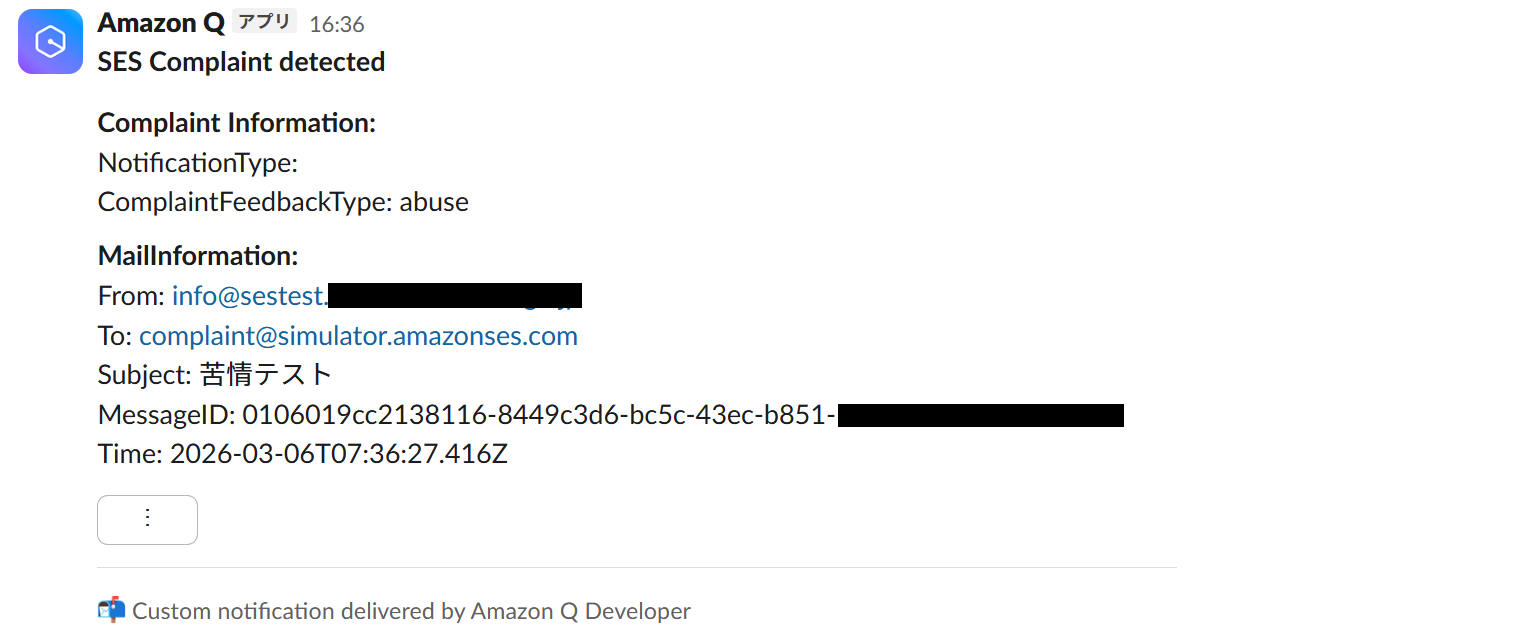The image size is (1534, 643).
Task: Click the Custom notification delivered footer text
Action: [x=411, y=611]
